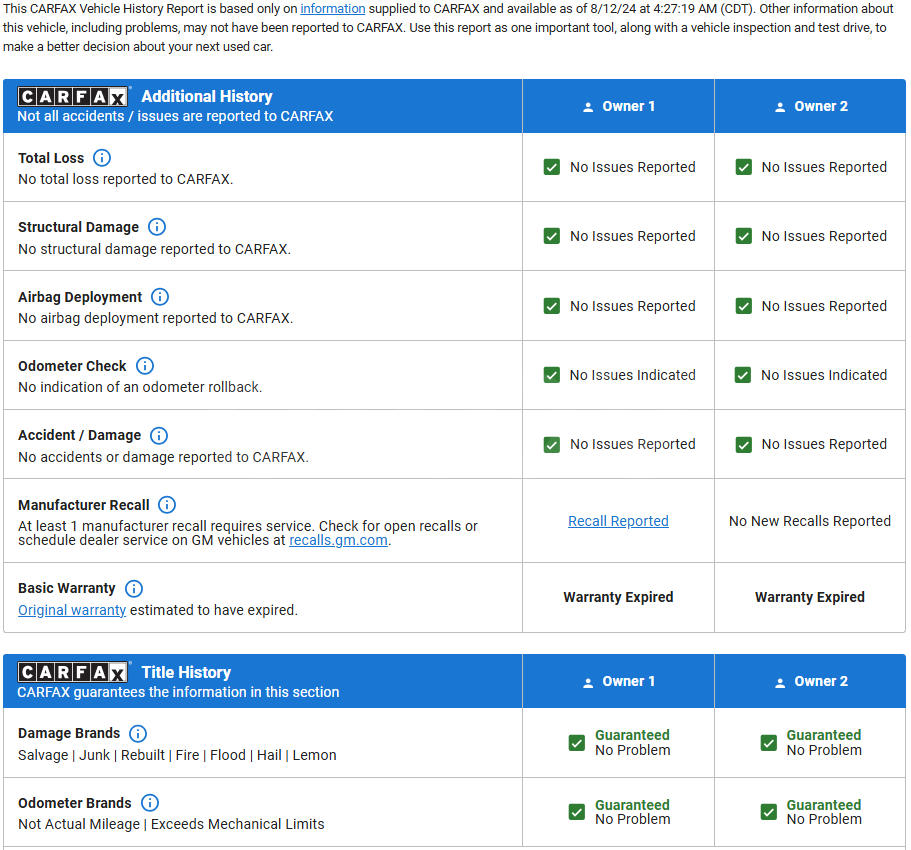Click 'No accidents or damage reported' text

[163, 457]
